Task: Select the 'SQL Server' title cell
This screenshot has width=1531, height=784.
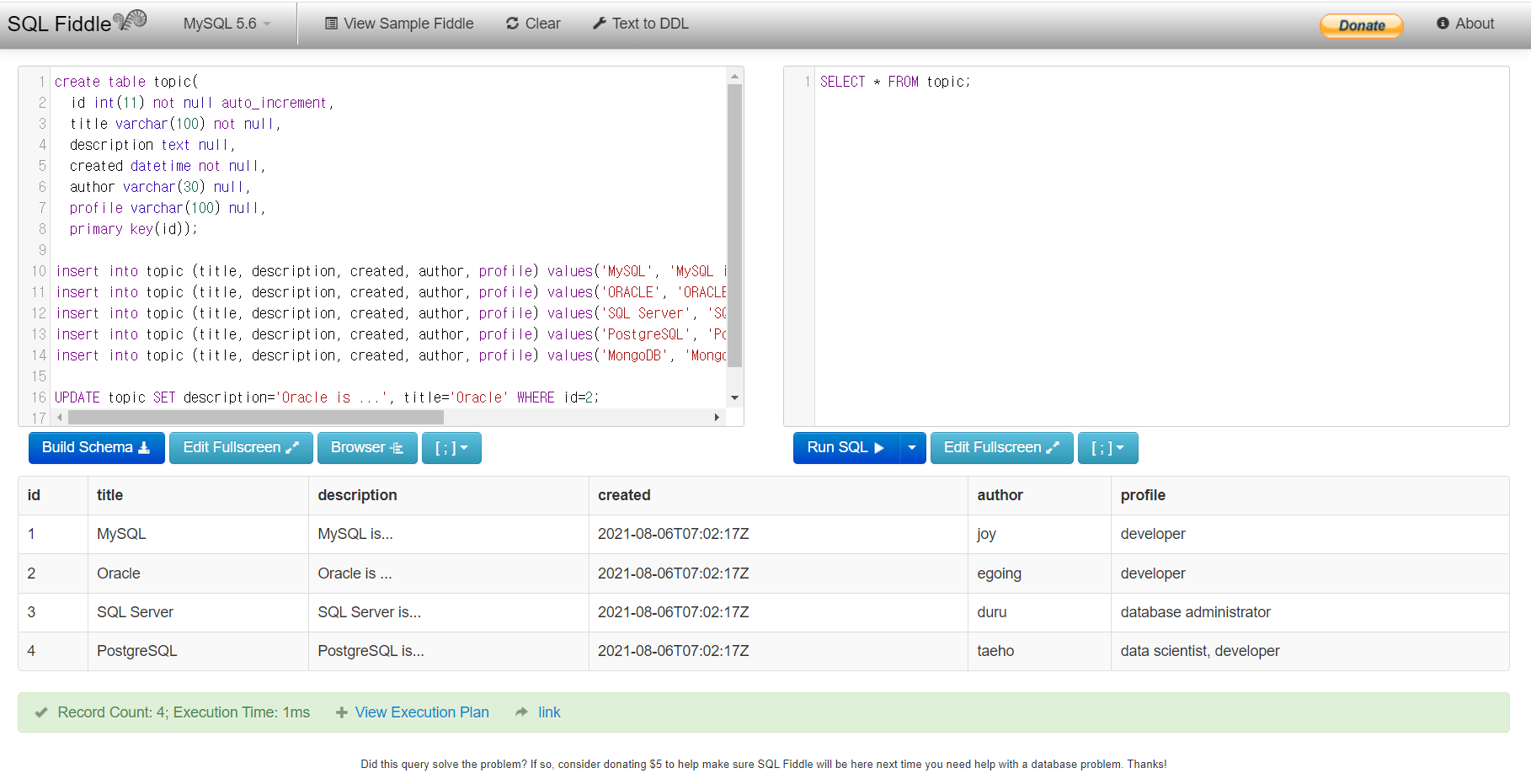Action: [198, 612]
